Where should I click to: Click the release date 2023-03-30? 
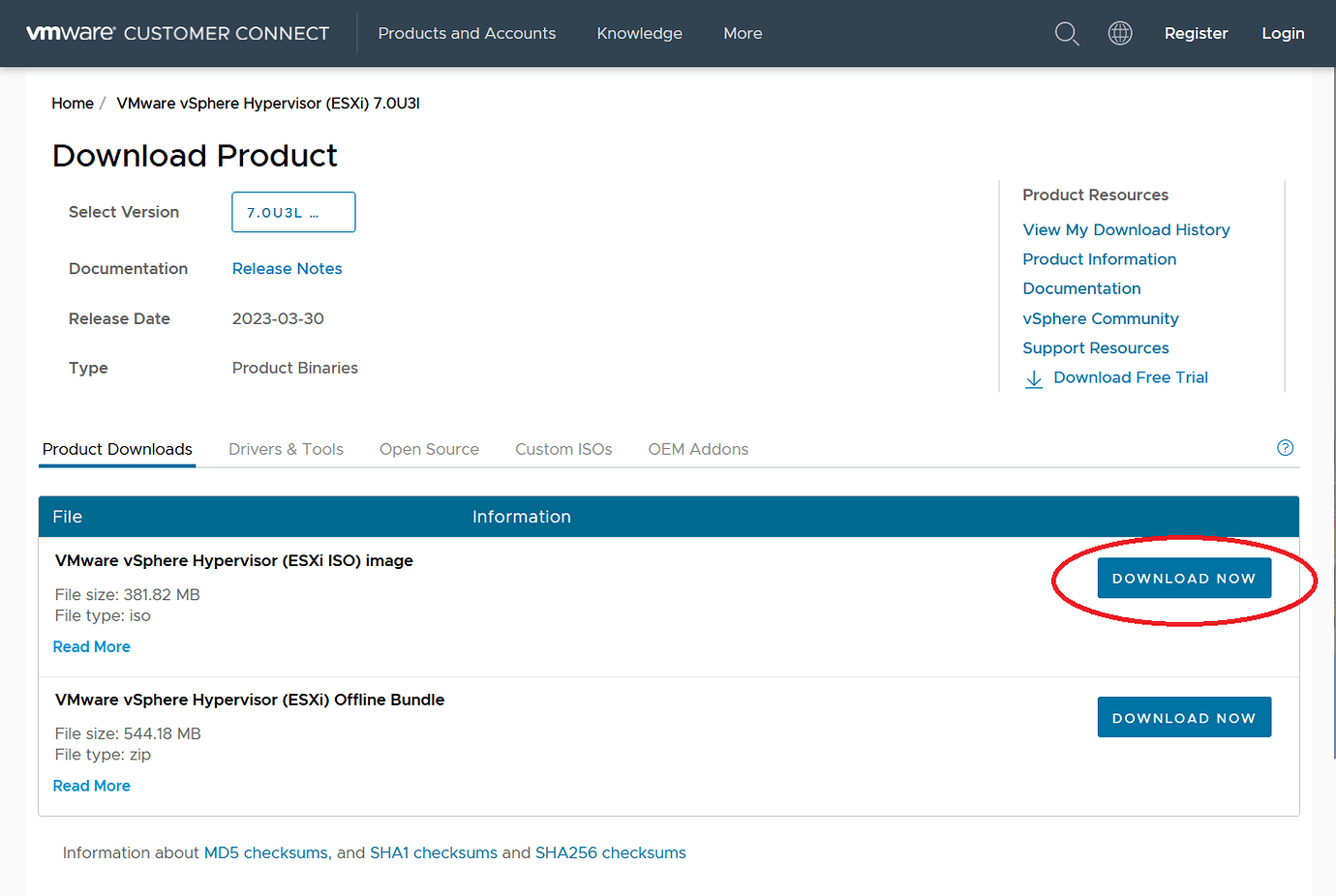click(x=278, y=318)
